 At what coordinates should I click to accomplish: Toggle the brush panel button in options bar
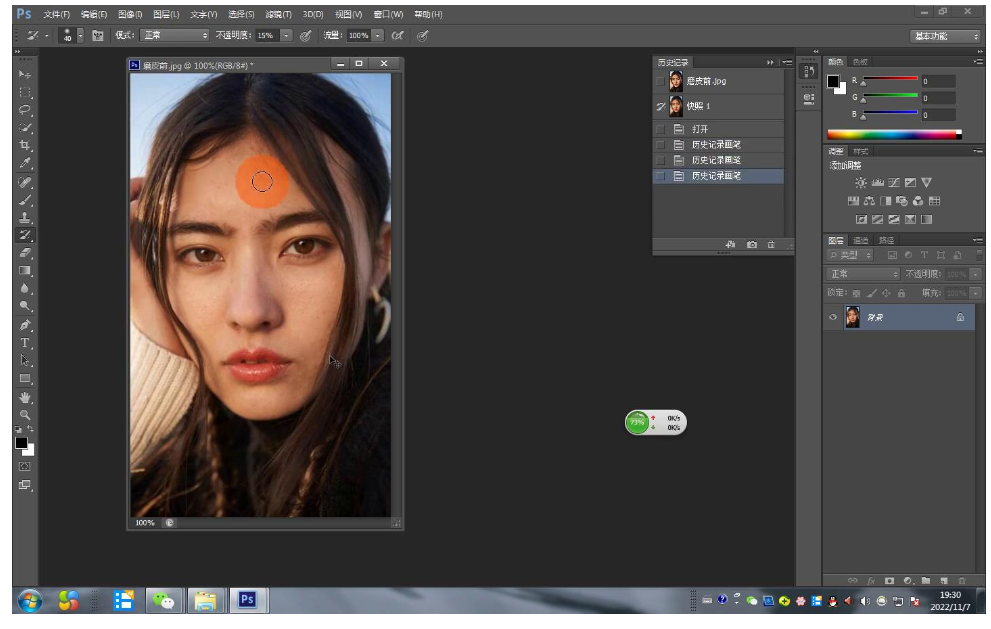pyautogui.click(x=98, y=36)
